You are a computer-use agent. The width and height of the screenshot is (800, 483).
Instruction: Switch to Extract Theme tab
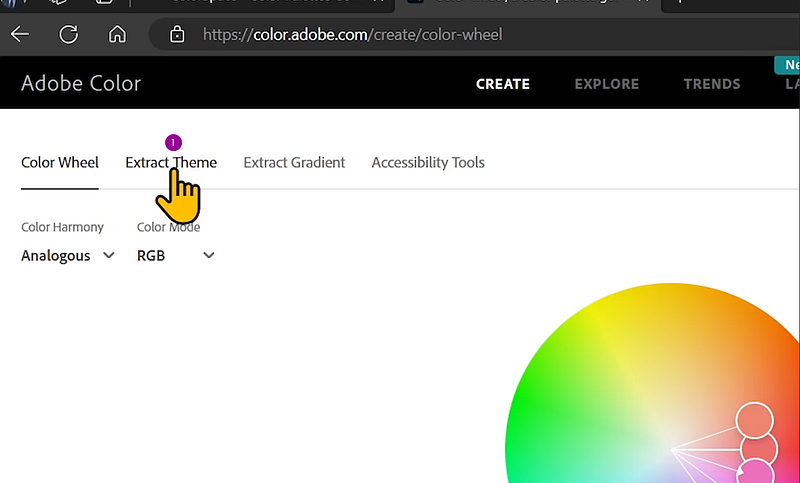[171, 163]
